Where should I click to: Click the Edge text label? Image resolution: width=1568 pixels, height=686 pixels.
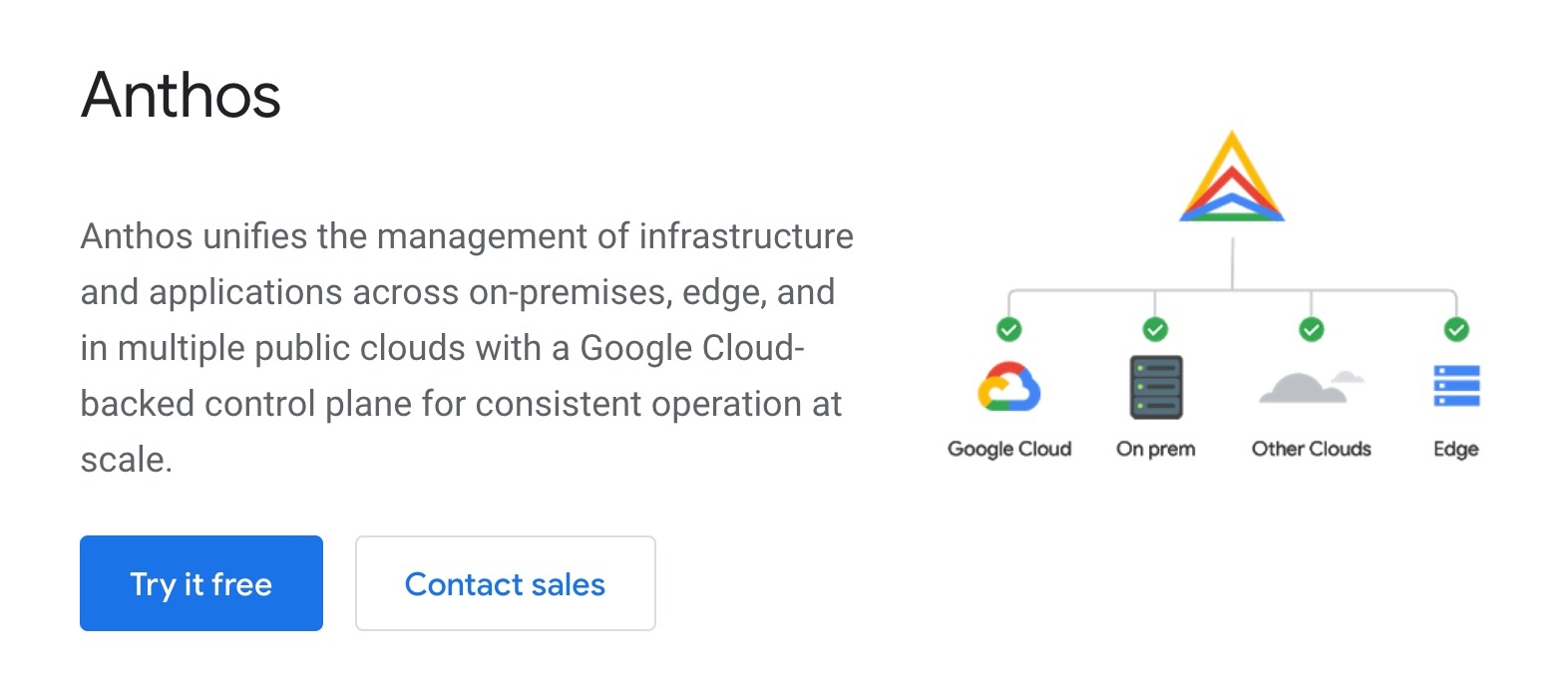tap(1455, 449)
